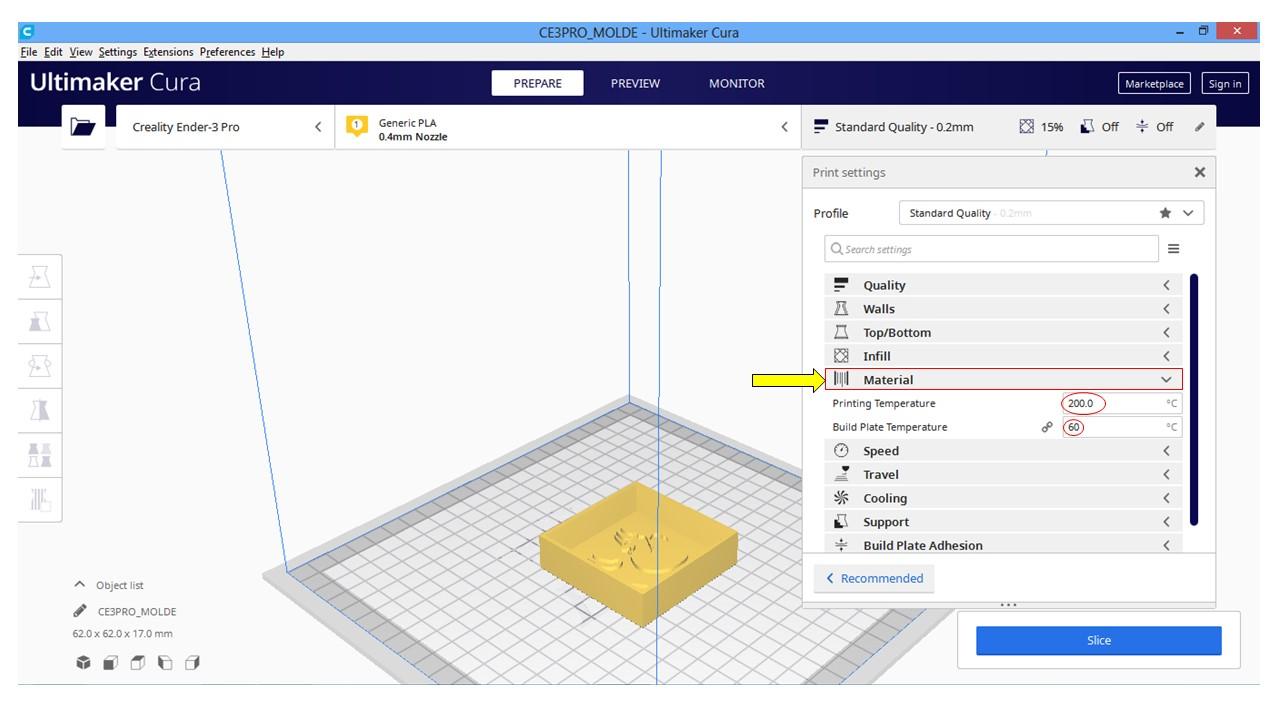The width and height of the screenshot is (1280, 720).
Task: Expand the Infill settings chevron
Action: click(1166, 356)
